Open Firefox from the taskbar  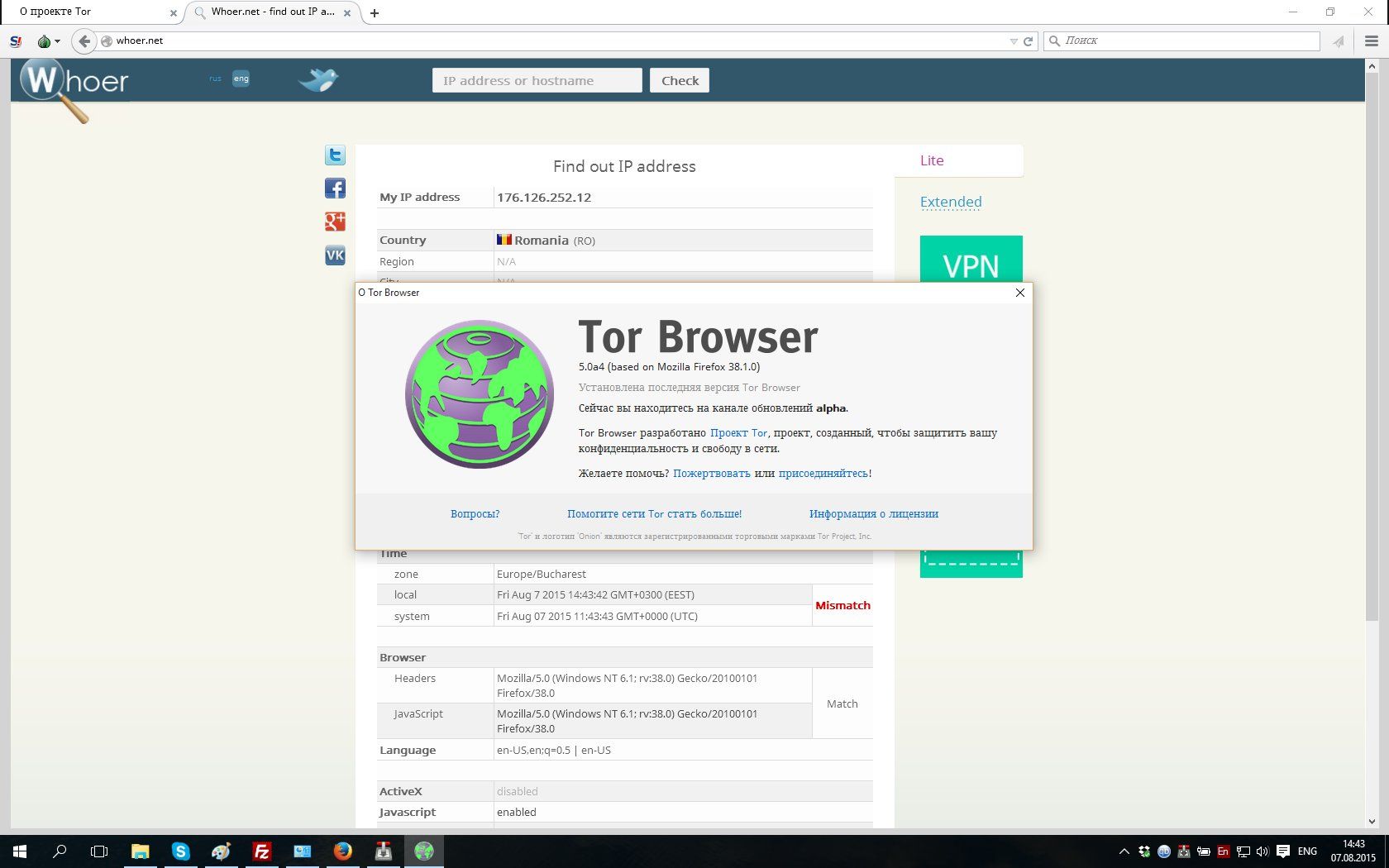(342, 851)
